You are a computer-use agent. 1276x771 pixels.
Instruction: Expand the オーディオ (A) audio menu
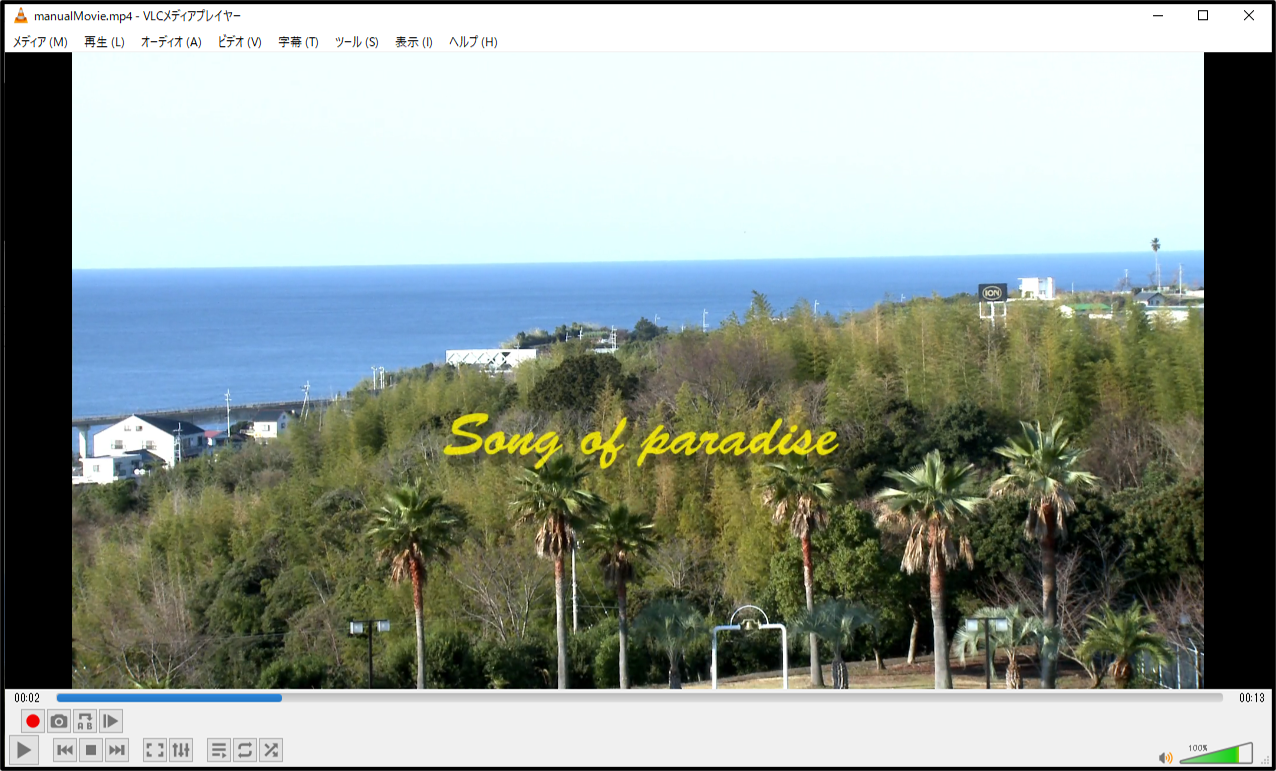coord(171,42)
